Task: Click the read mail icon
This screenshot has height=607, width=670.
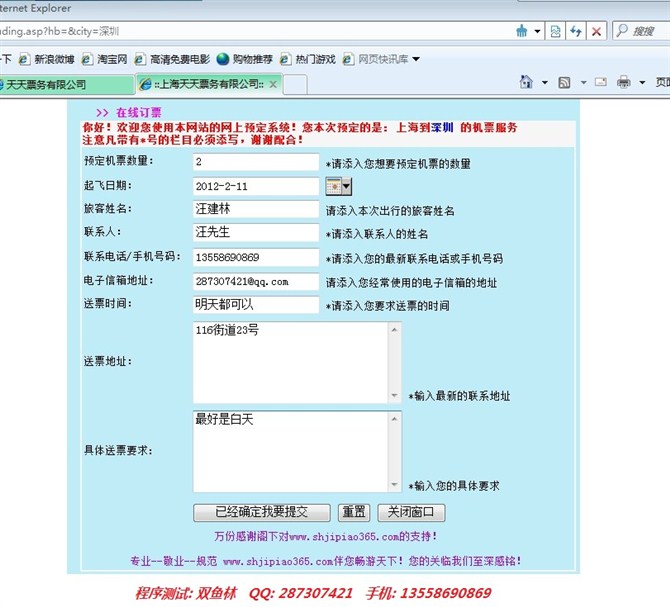Action: click(x=601, y=82)
